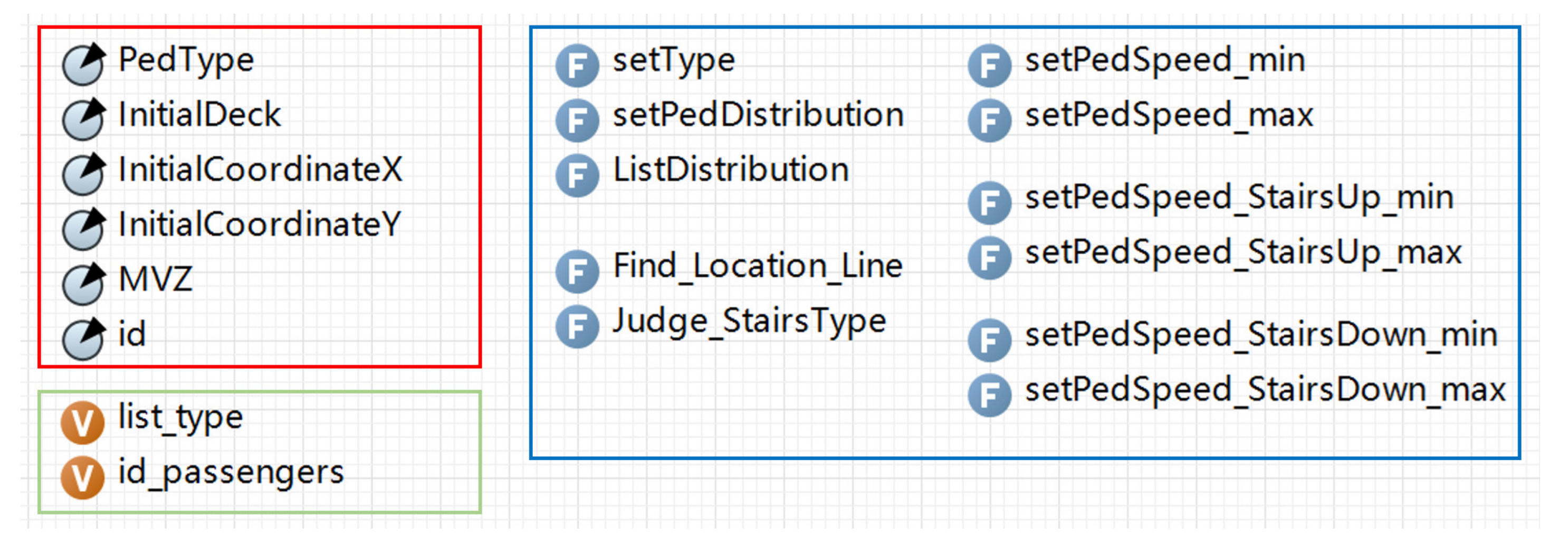The width and height of the screenshot is (1568, 547).
Task: Click the ListDistribution function icon
Action: coord(577,175)
